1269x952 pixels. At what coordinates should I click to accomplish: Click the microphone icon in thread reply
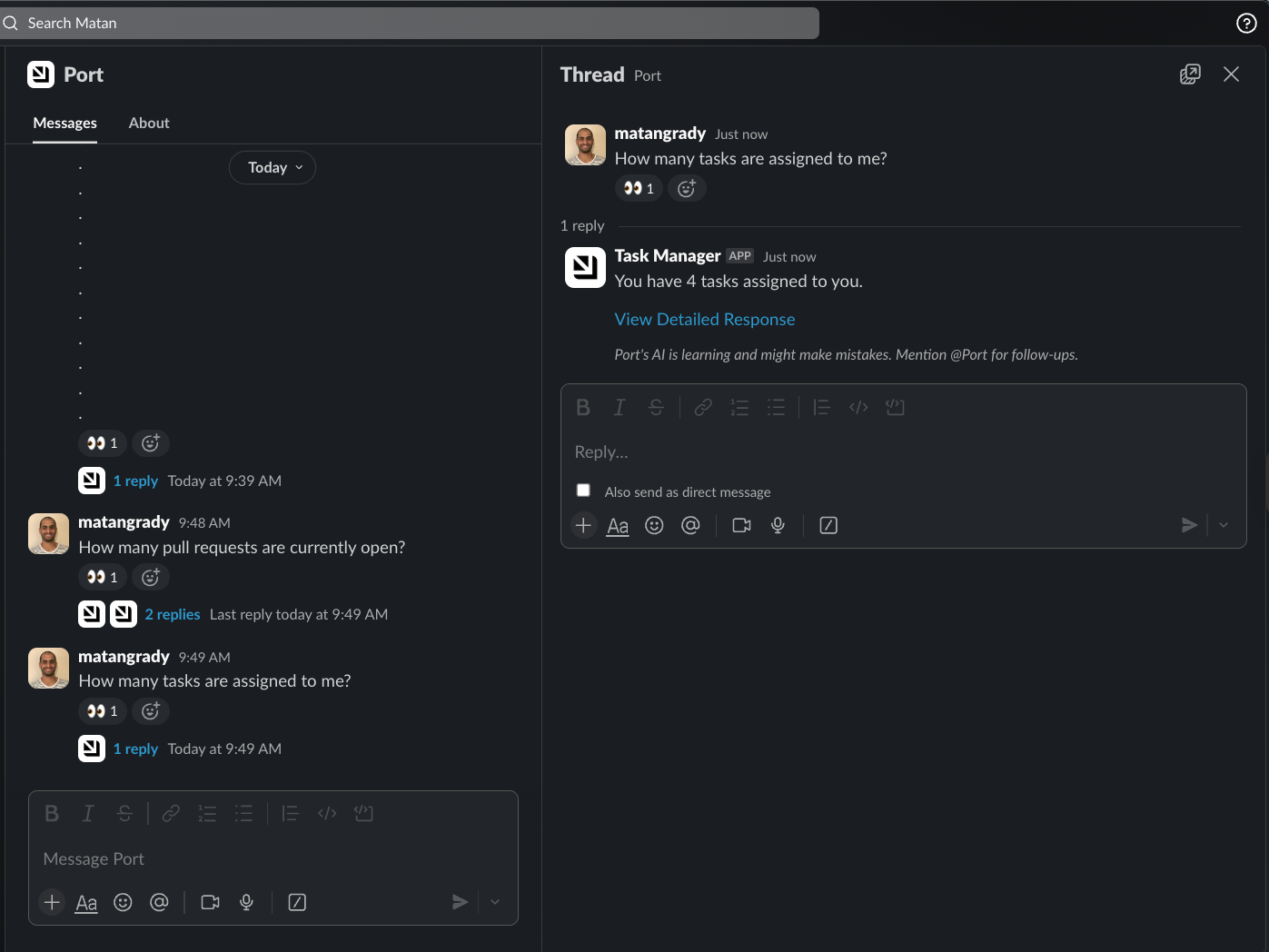tap(778, 525)
